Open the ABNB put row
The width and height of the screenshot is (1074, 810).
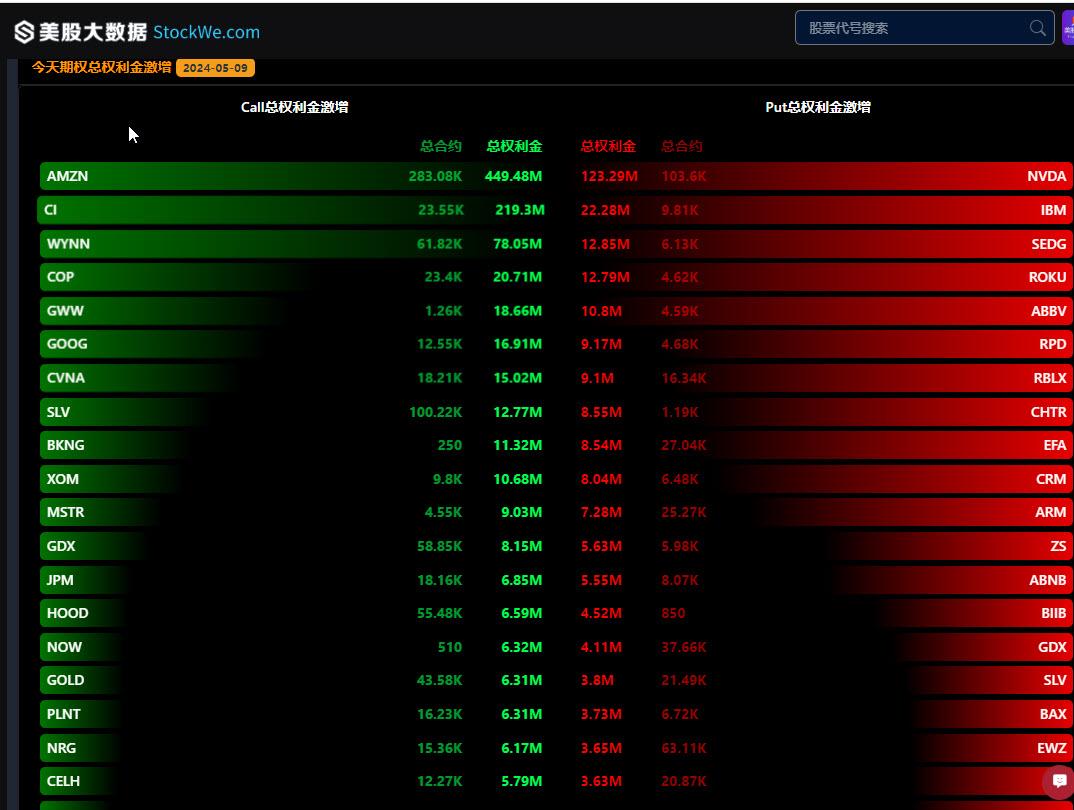(x=824, y=580)
